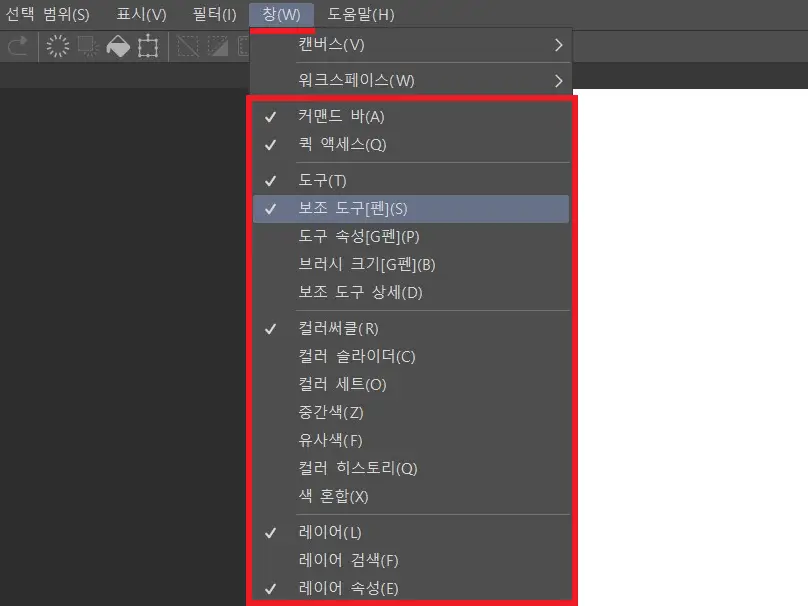Uncheck the 레이어 속성(E) panel
The height and width of the screenshot is (606, 808).
tap(347, 588)
